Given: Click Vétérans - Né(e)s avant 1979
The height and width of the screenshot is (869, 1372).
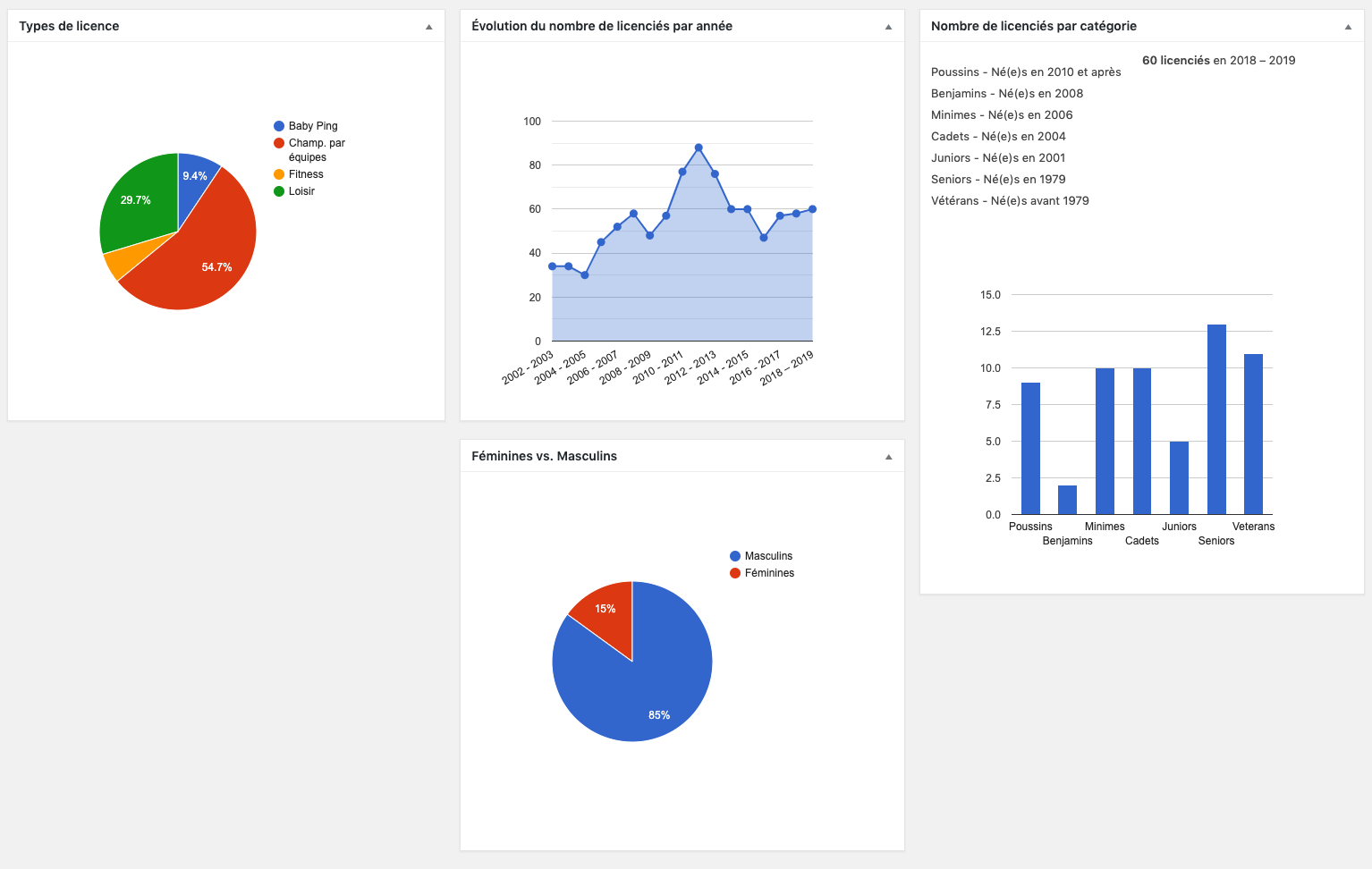Looking at the screenshot, I should [x=1010, y=201].
